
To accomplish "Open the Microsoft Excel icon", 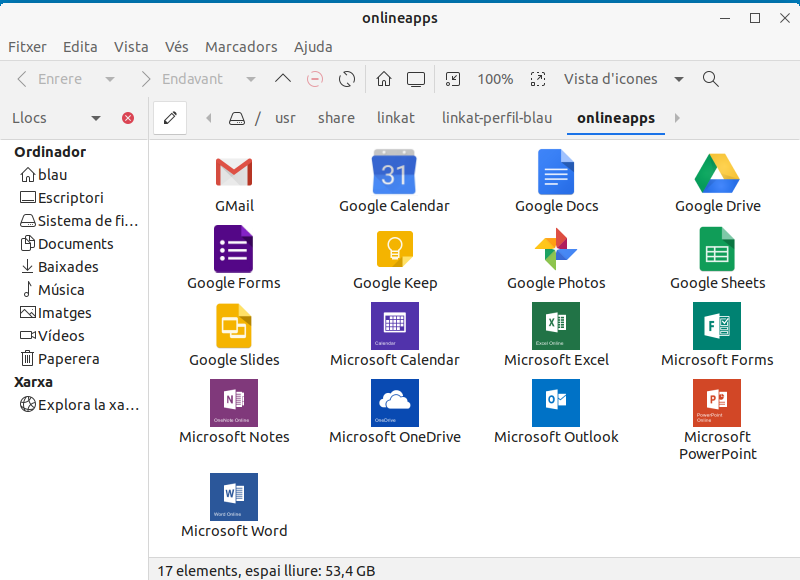I will pos(556,326).
